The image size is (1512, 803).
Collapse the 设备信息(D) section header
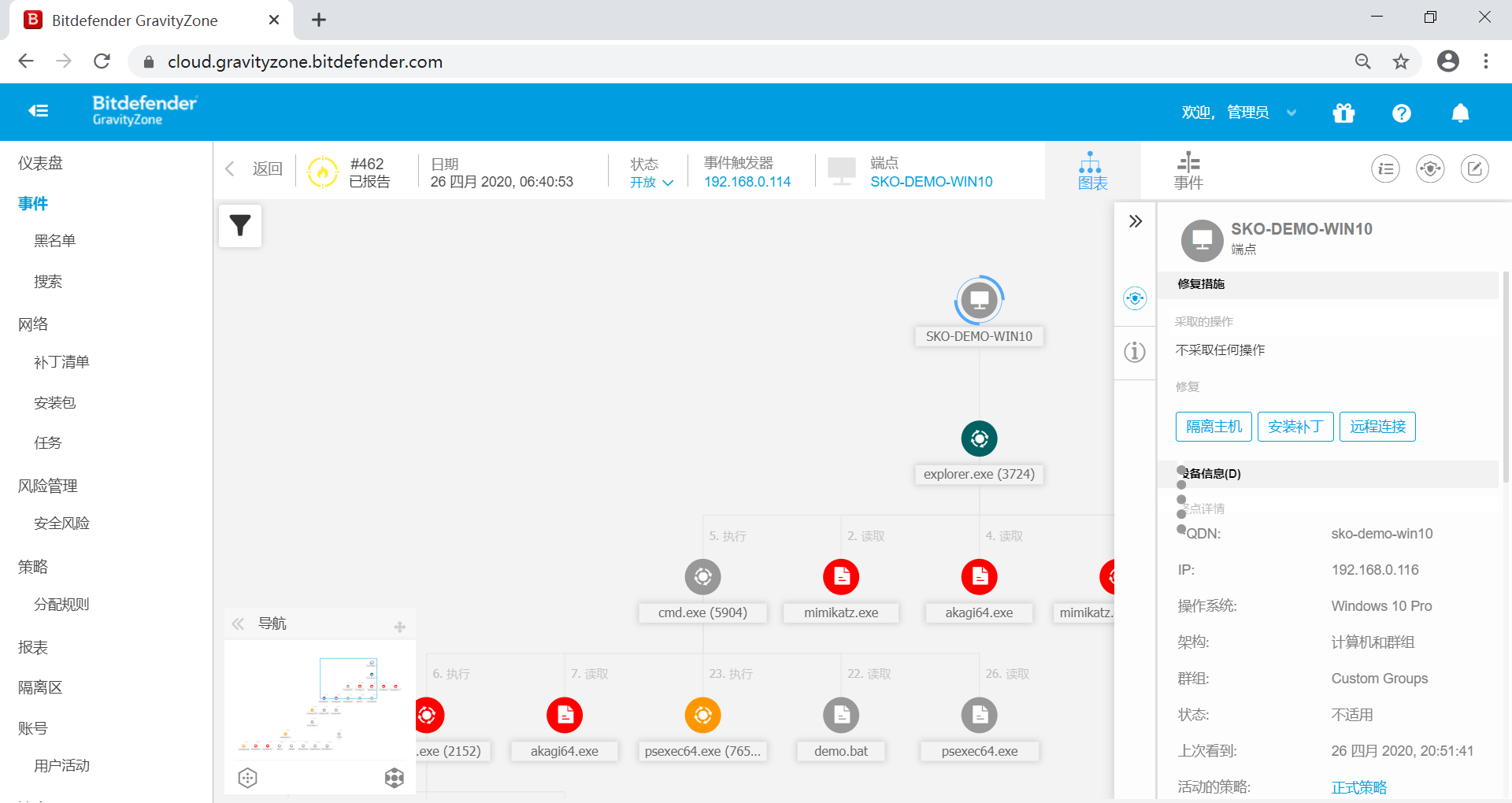pyautogui.click(x=1328, y=473)
